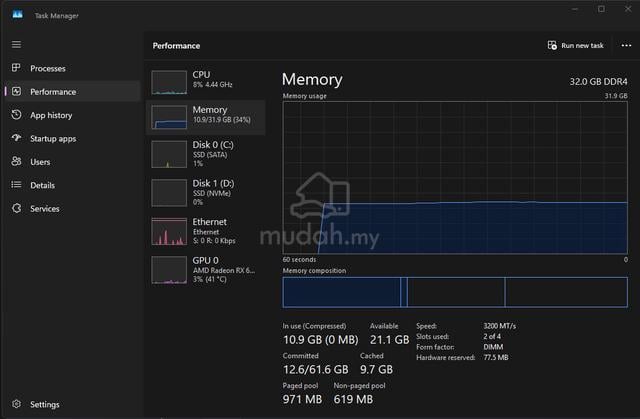
Task: Open the Settings gear icon
Action: tap(16, 404)
